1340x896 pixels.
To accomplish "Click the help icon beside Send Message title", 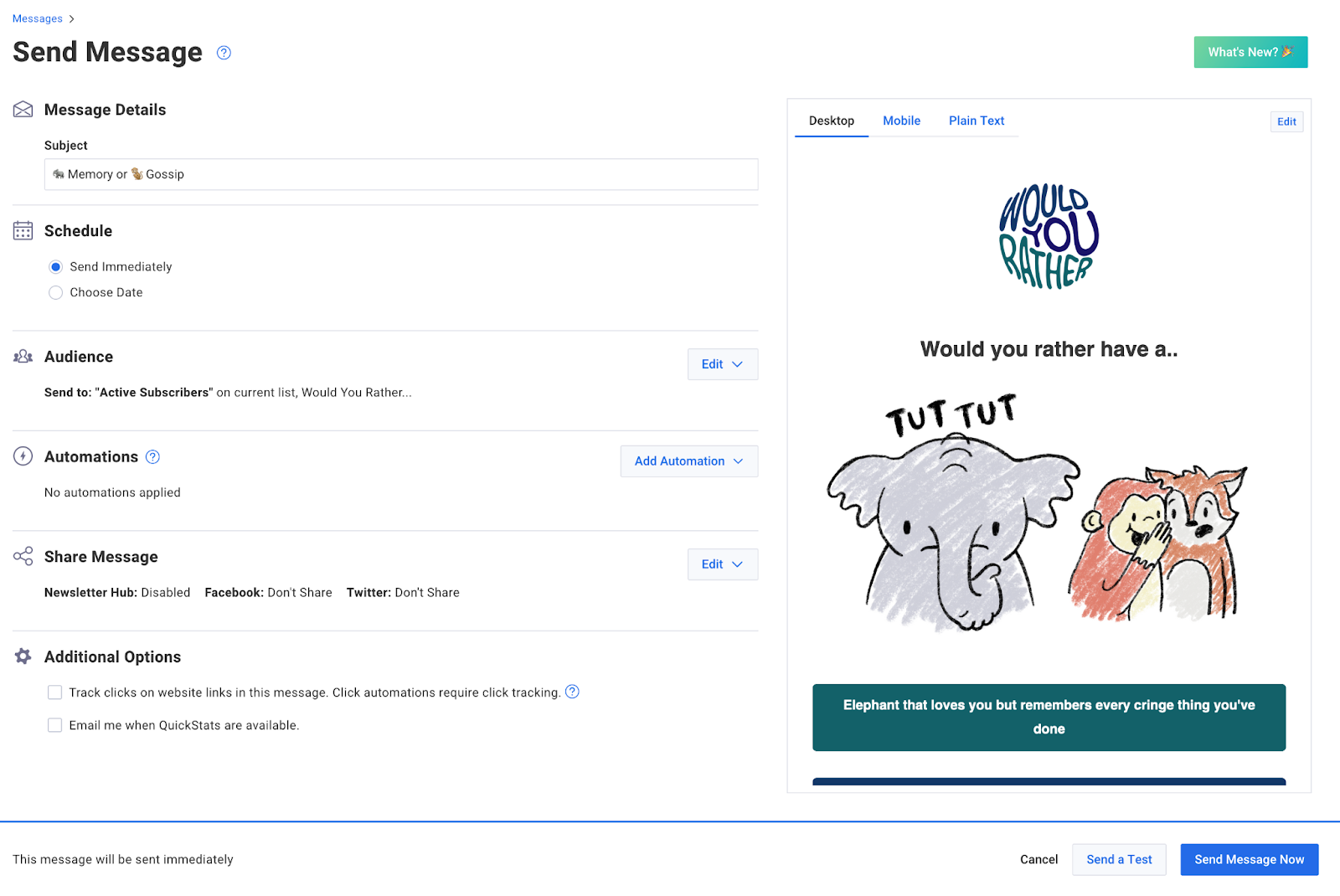I will tap(224, 53).
